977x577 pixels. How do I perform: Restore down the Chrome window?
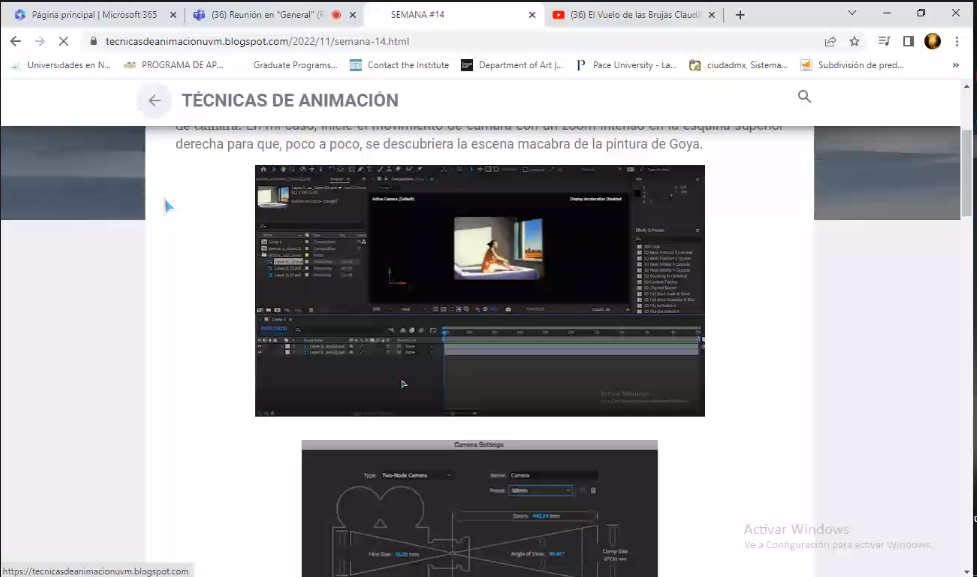pyautogui.click(x=921, y=12)
